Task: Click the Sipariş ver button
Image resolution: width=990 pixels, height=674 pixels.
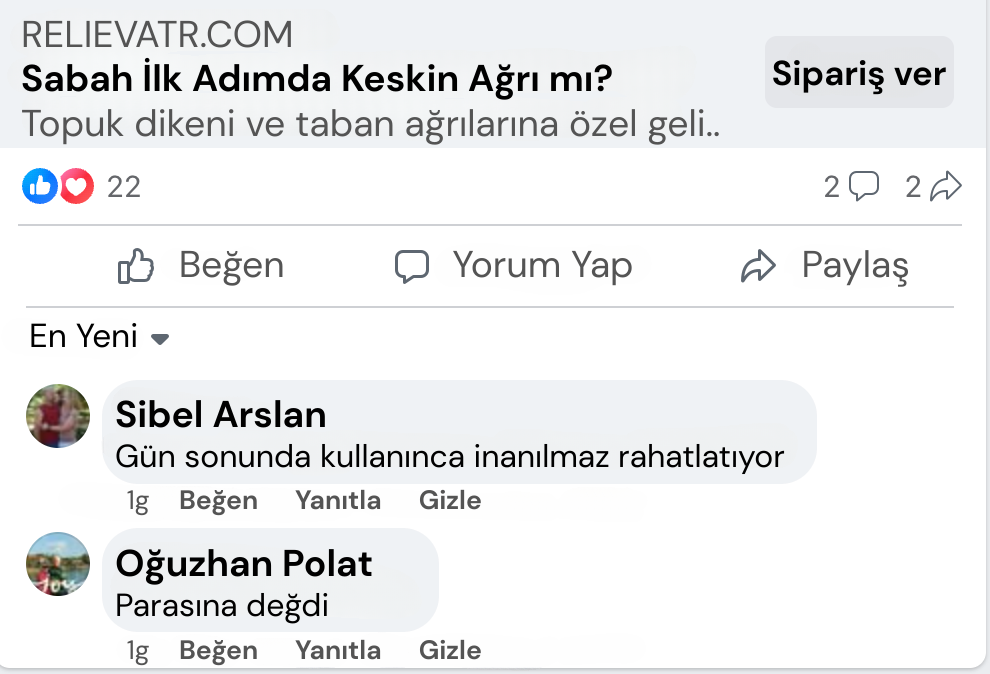Action: tap(859, 72)
